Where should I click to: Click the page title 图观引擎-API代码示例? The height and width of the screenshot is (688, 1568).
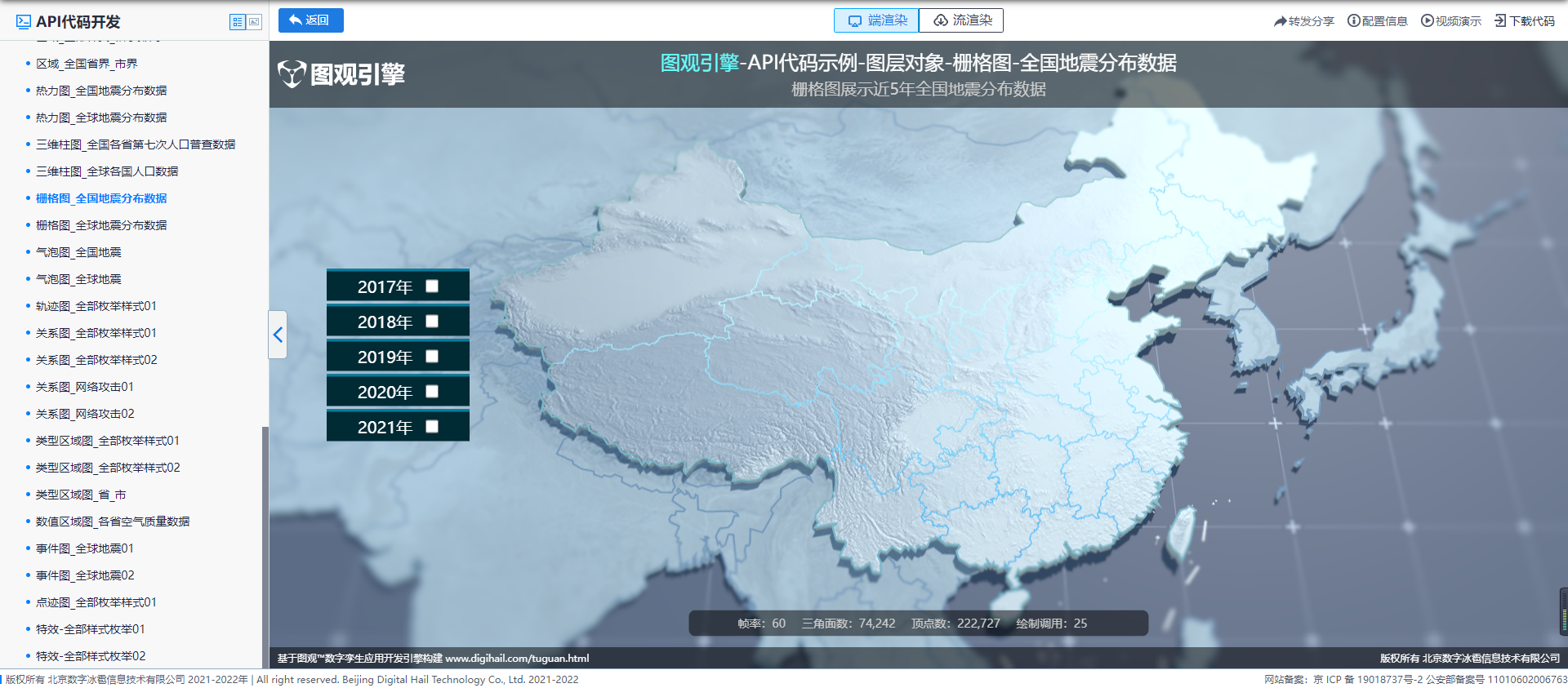[x=918, y=63]
